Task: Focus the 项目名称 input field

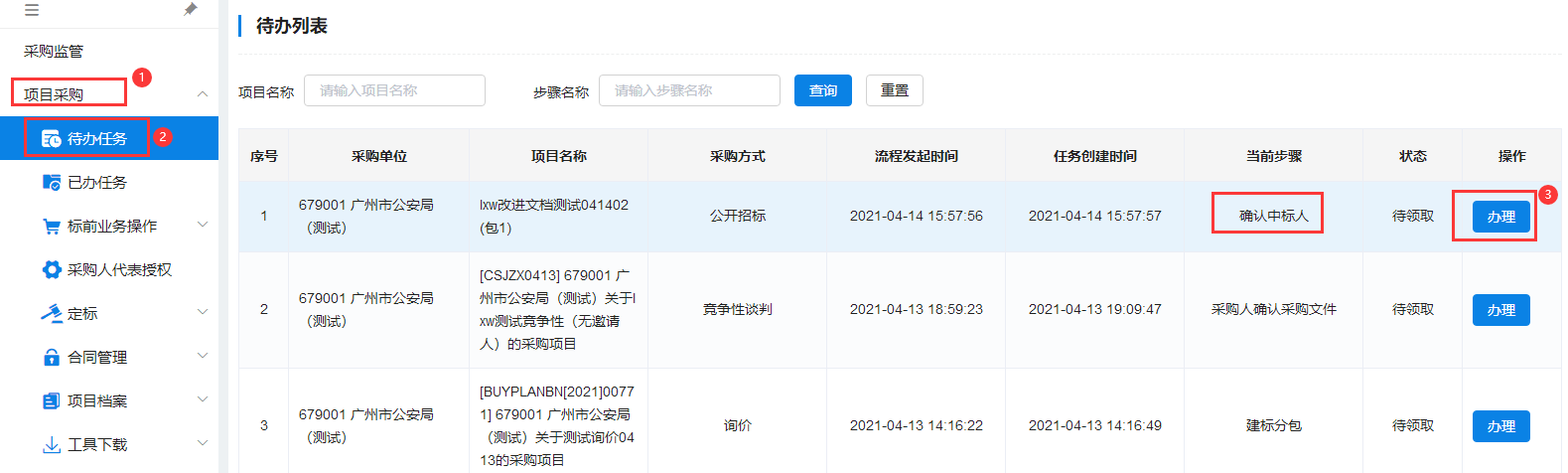Action: click(x=394, y=90)
